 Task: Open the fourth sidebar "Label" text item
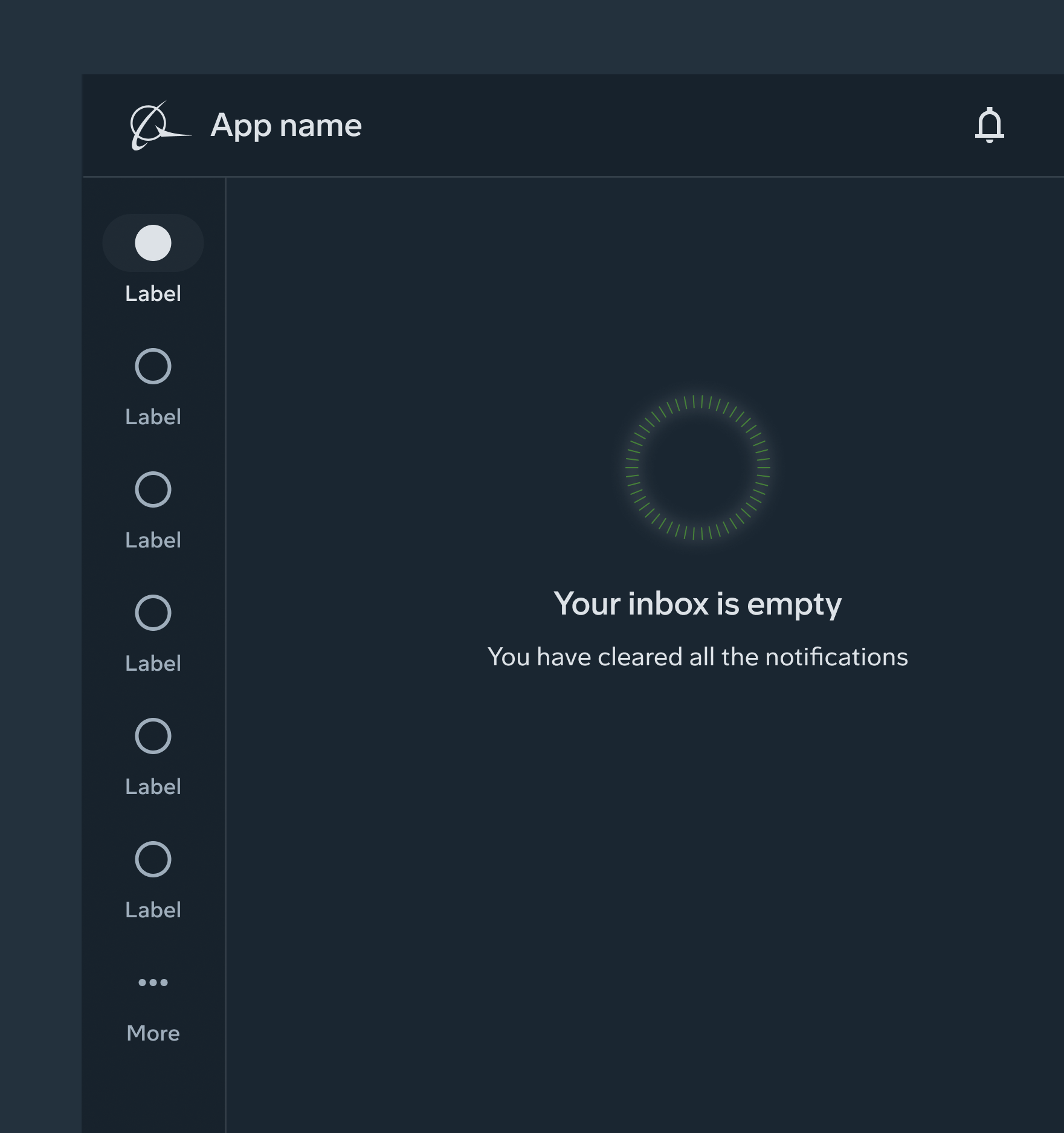coord(153,663)
